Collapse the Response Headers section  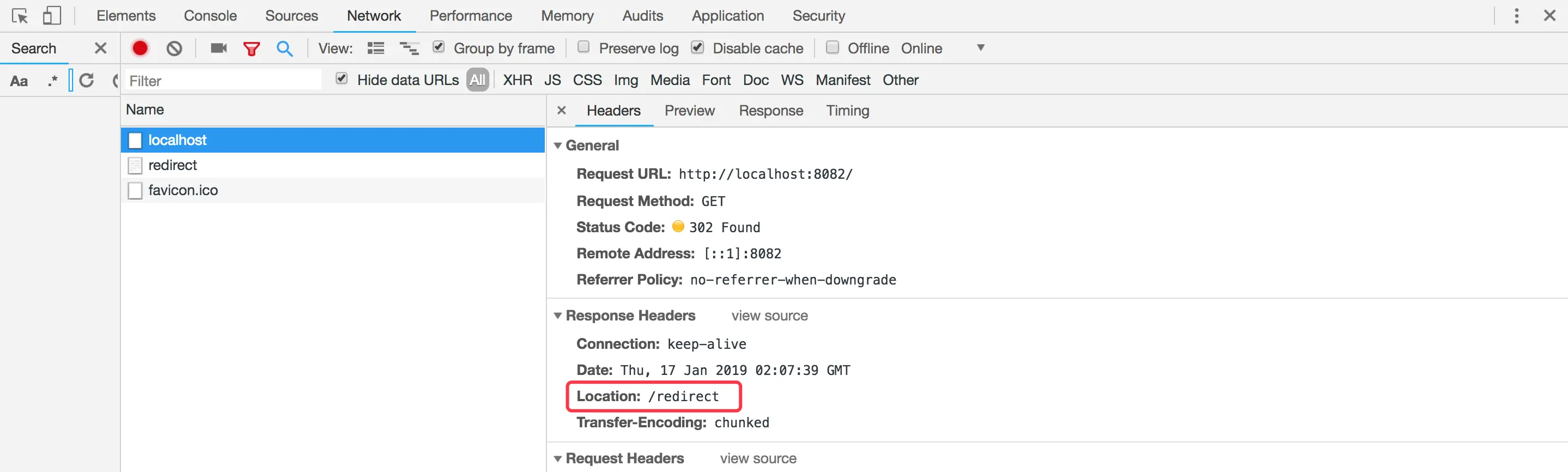(x=557, y=316)
